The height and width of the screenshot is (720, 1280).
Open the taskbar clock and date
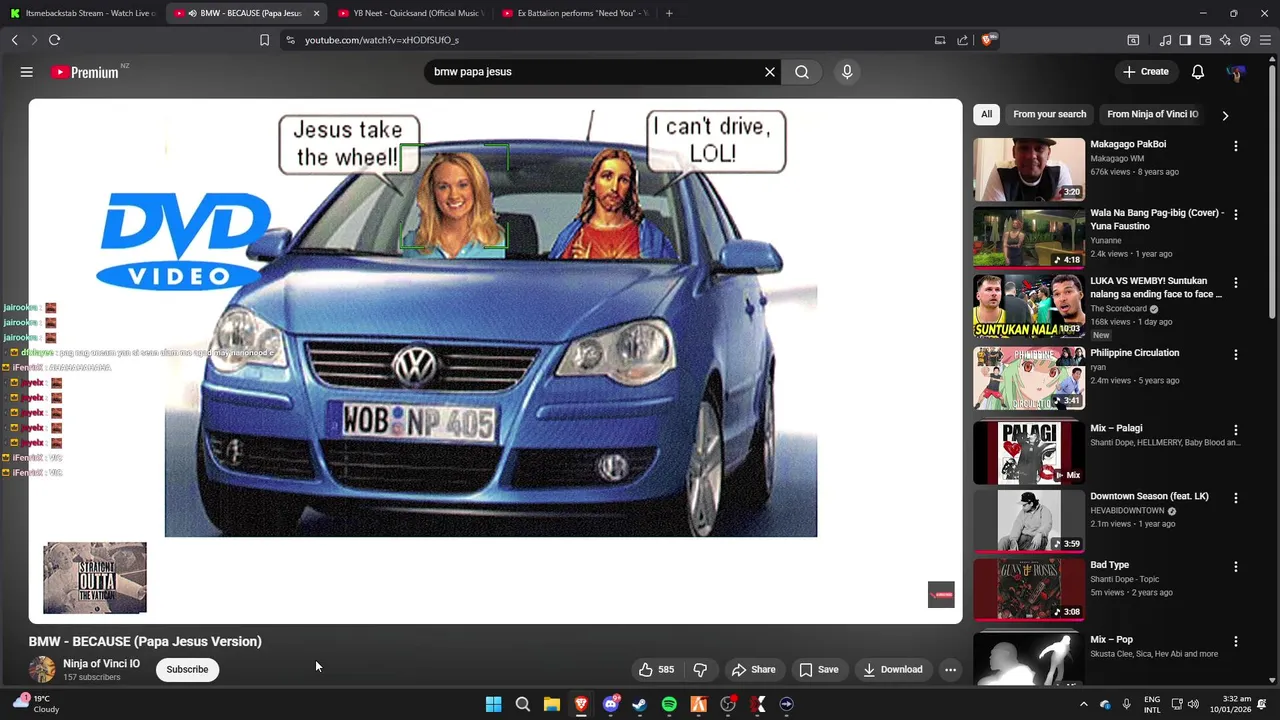[x=1229, y=704]
